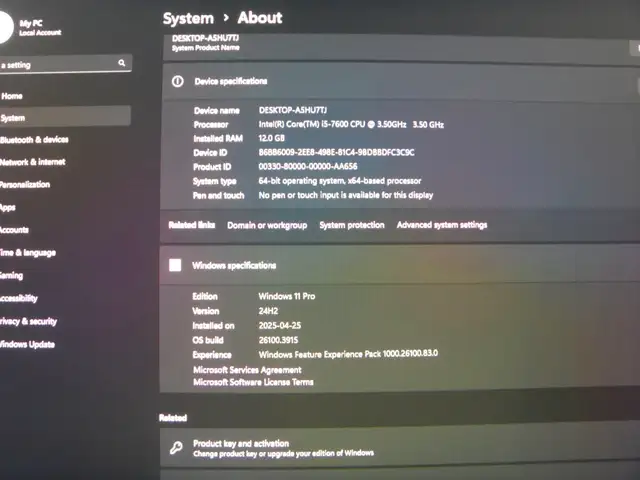
Task: Click the search magnifier icon
Action: point(122,63)
